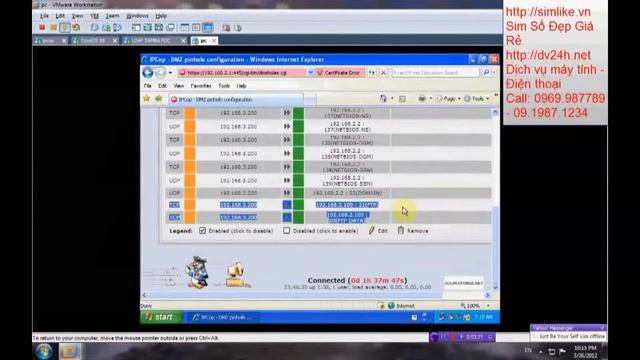The image size is (640, 360).
Task: Click the red power-off icon in VMware toolbar
Action: tap(42, 28)
